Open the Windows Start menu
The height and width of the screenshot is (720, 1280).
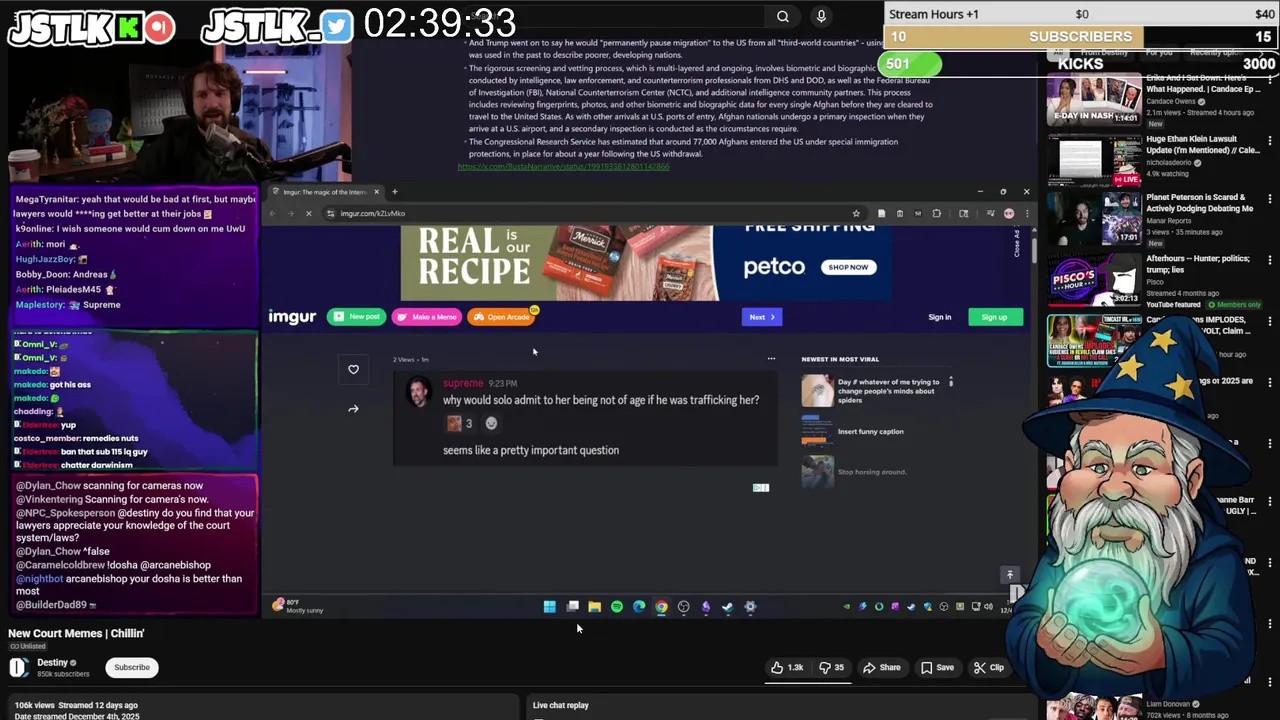[549, 607]
